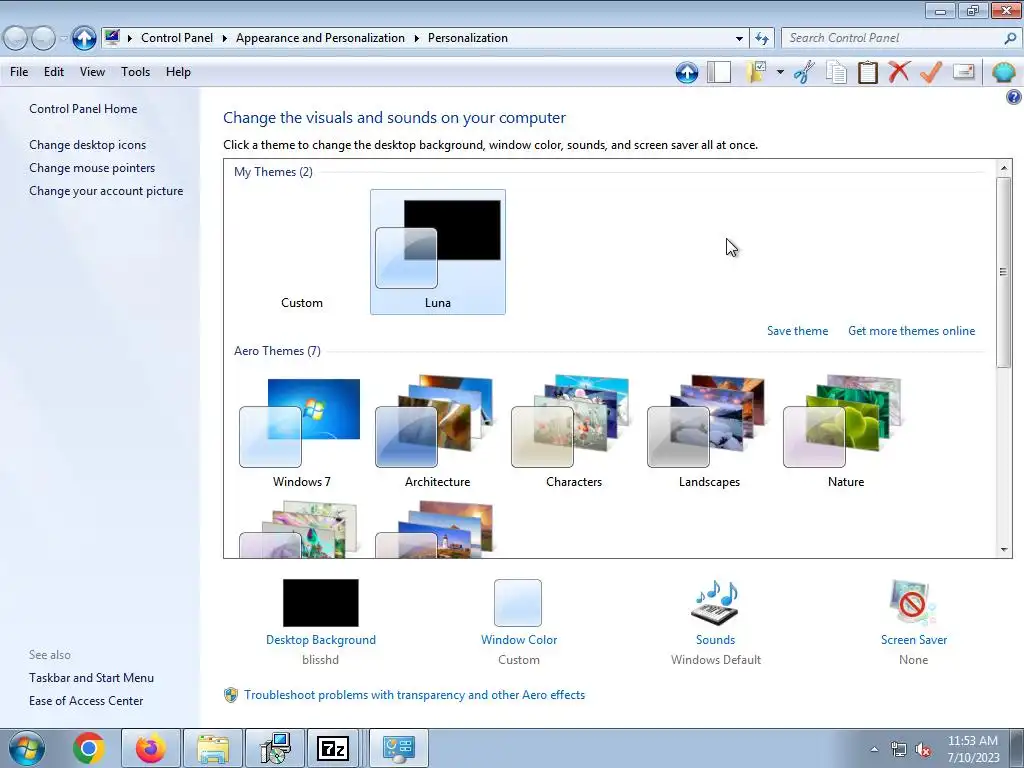1024x768 pixels.
Task: Launch Google Chrome from the taskbar
Action: coord(88,748)
